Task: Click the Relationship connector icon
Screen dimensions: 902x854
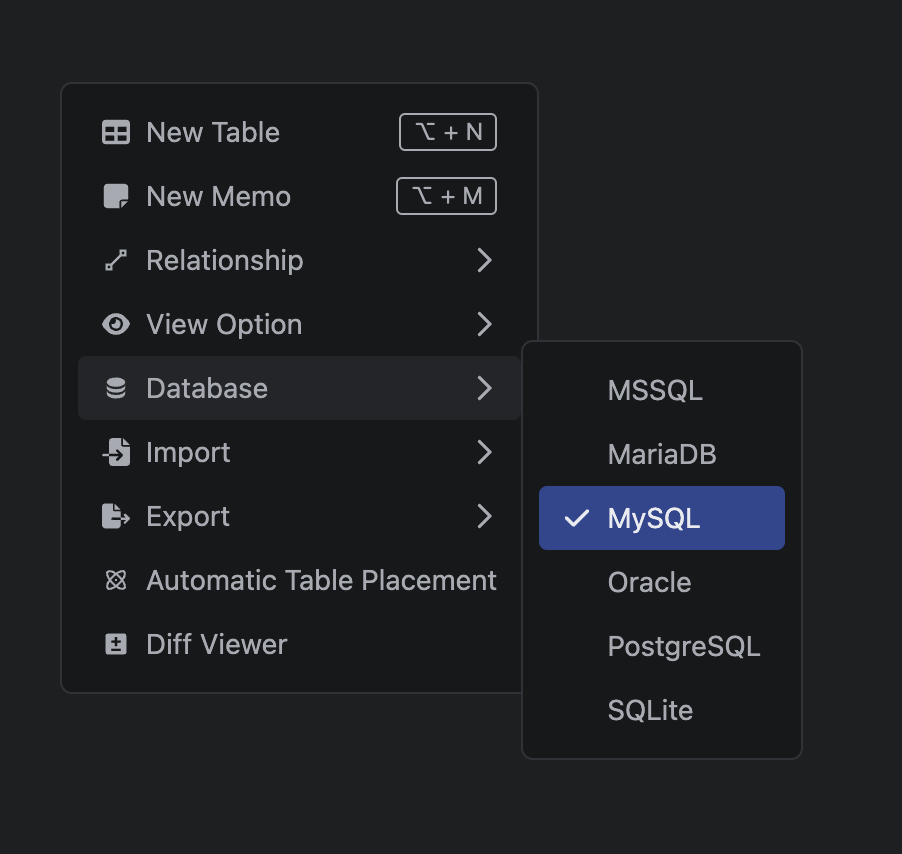Action: click(x=116, y=261)
